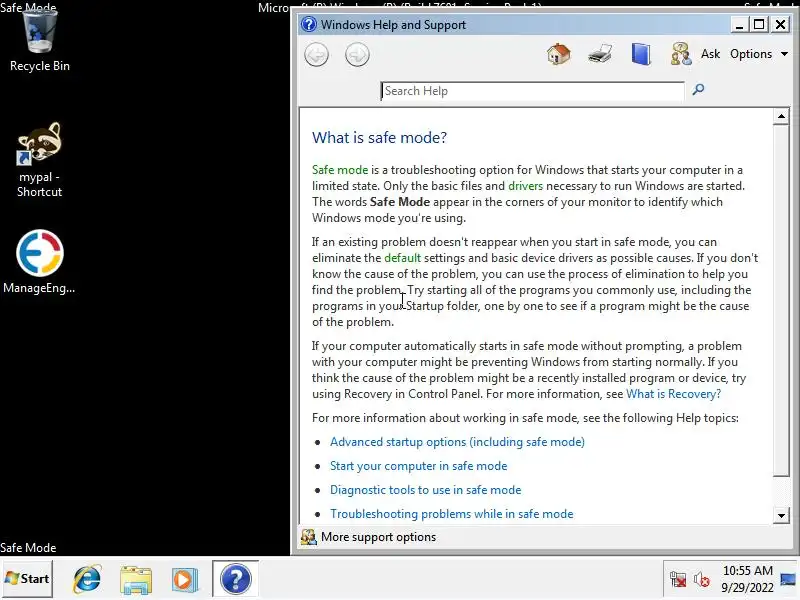Screen dimensions: 800x600
Task: Click More support options at the bottom
Action: [378, 537]
